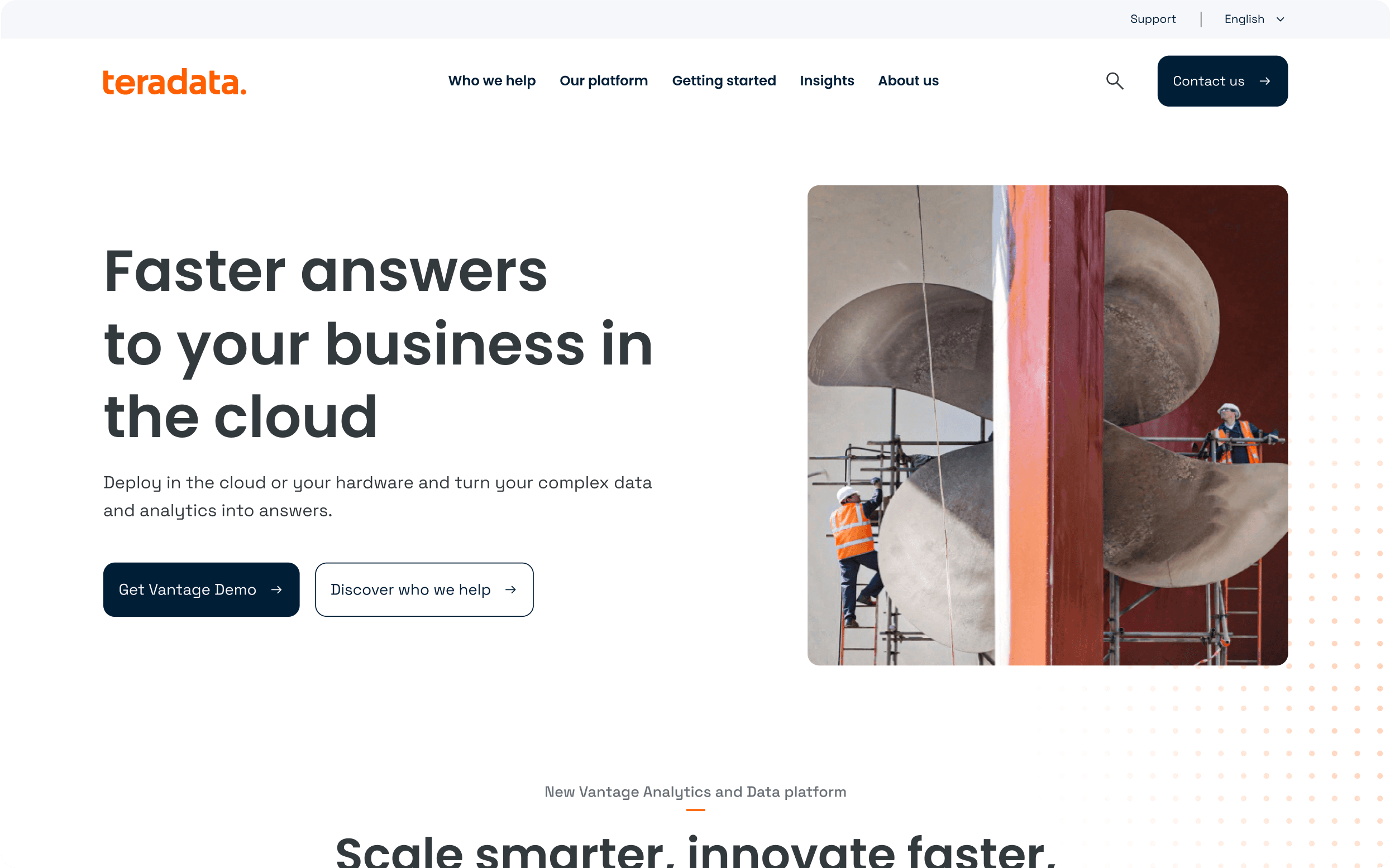Image resolution: width=1390 pixels, height=868 pixels.
Task: Select About us in navigation
Action: pos(908,81)
